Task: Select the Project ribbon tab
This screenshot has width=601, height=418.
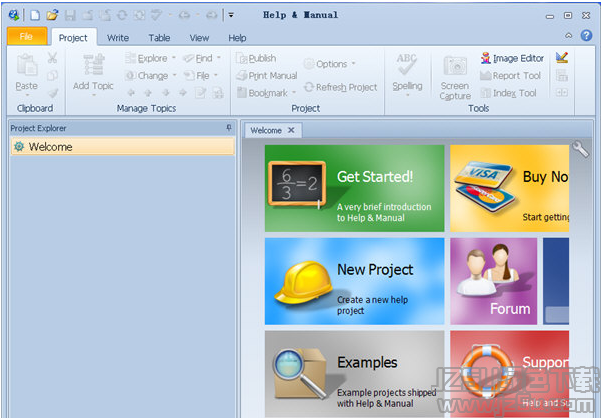Action: coord(73,38)
